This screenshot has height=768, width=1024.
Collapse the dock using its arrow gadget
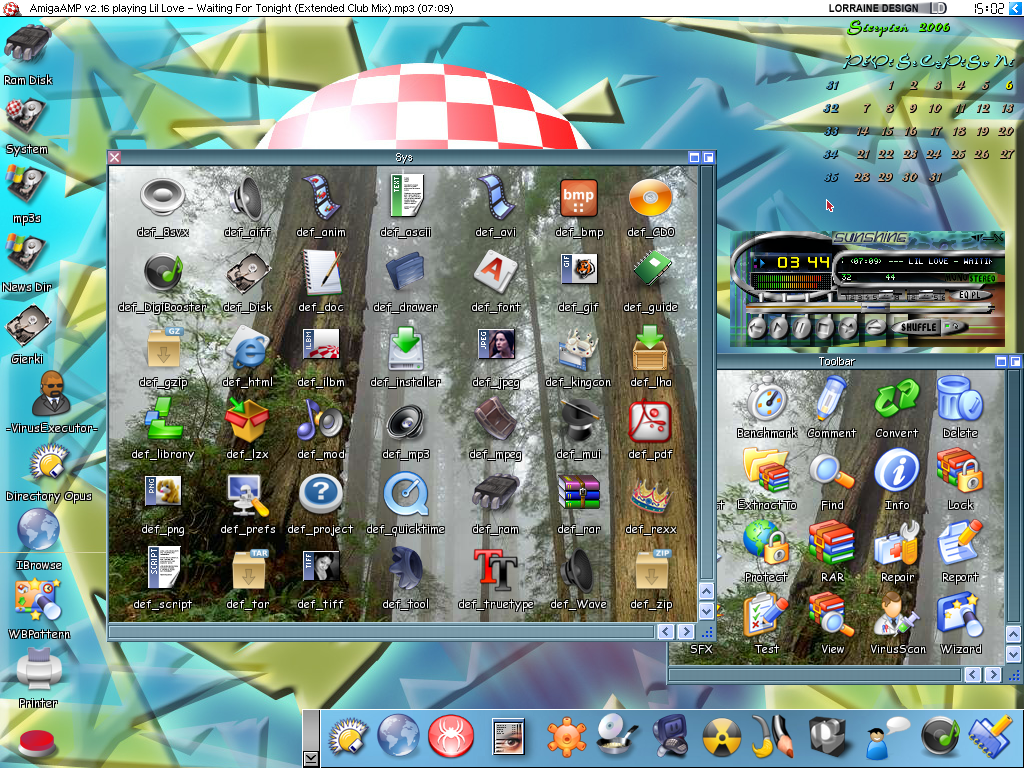pos(311,758)
